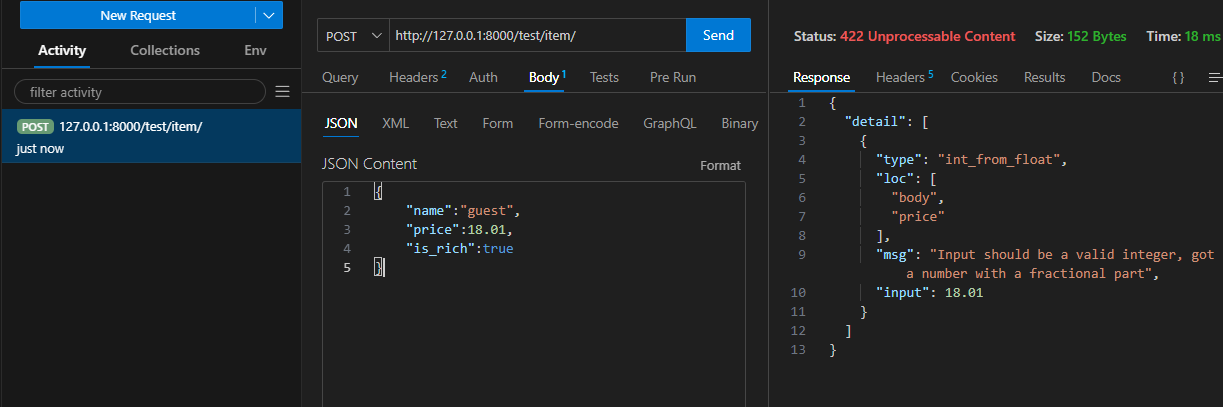
Task: Open the Results tab
Action: click(x=1044, y=77)
